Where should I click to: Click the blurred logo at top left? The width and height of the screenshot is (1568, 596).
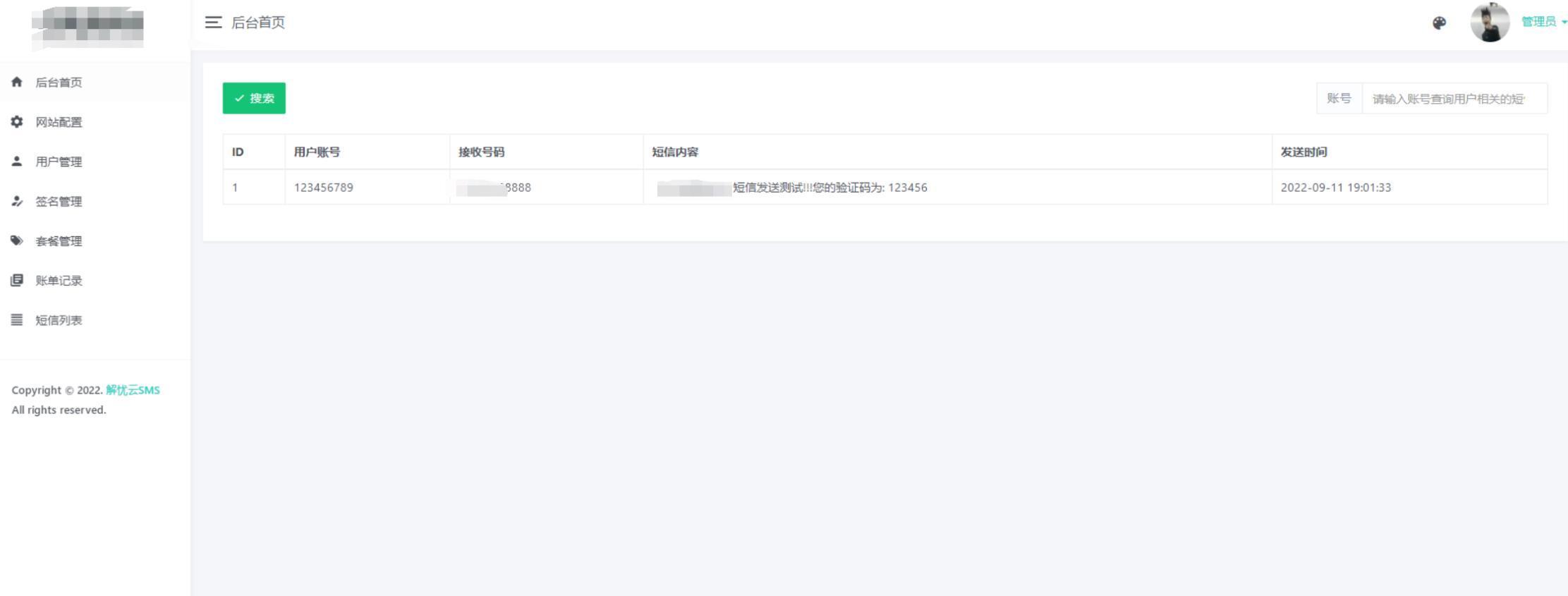pos(87,27)
